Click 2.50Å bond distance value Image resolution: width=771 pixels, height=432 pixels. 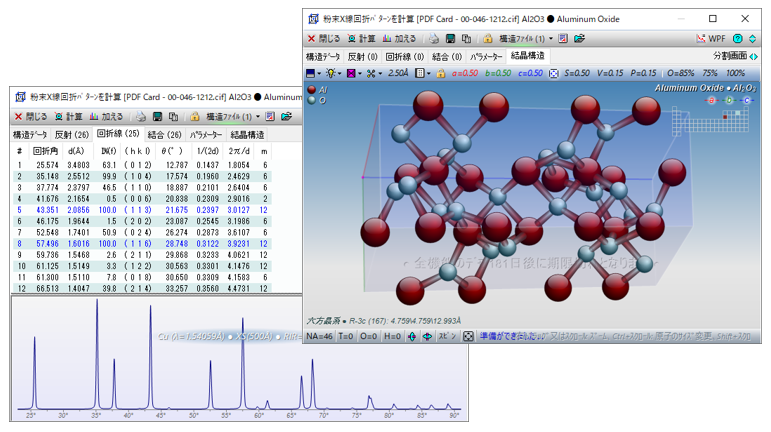tap(398, 73)
